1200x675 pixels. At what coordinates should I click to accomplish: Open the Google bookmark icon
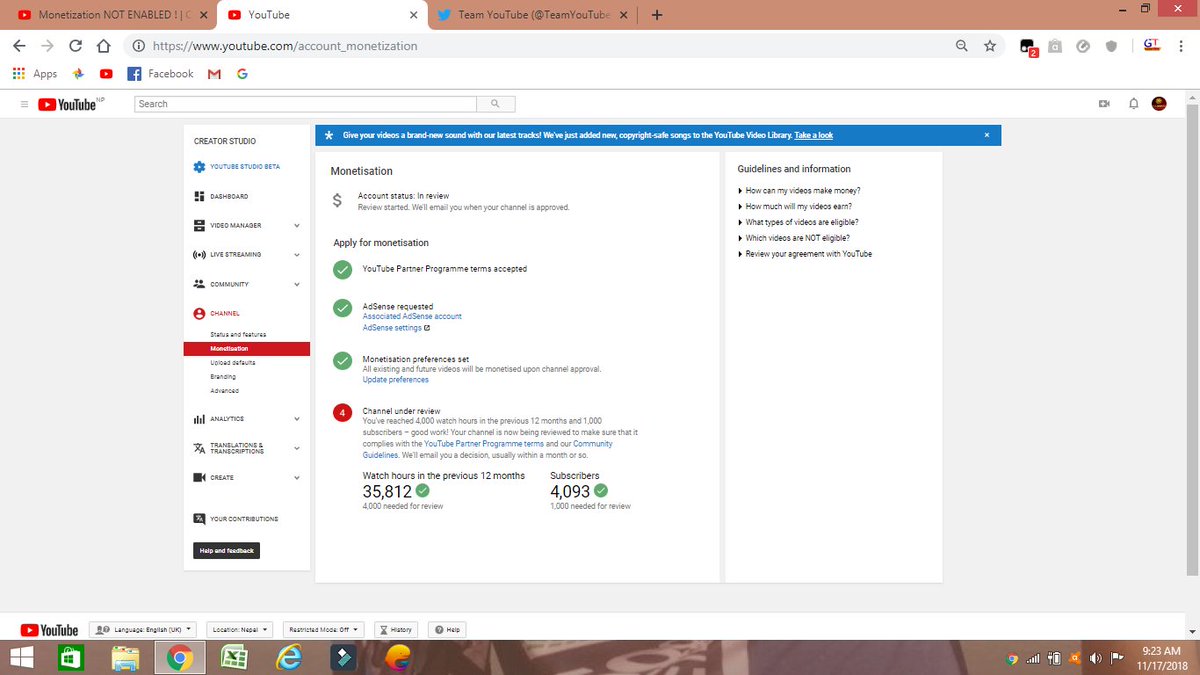[x=242, y=74]
